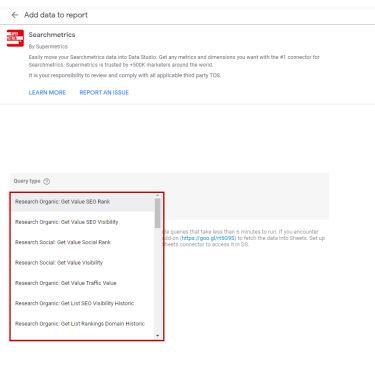Go back using the arrow icon

(x=15, y=15)
